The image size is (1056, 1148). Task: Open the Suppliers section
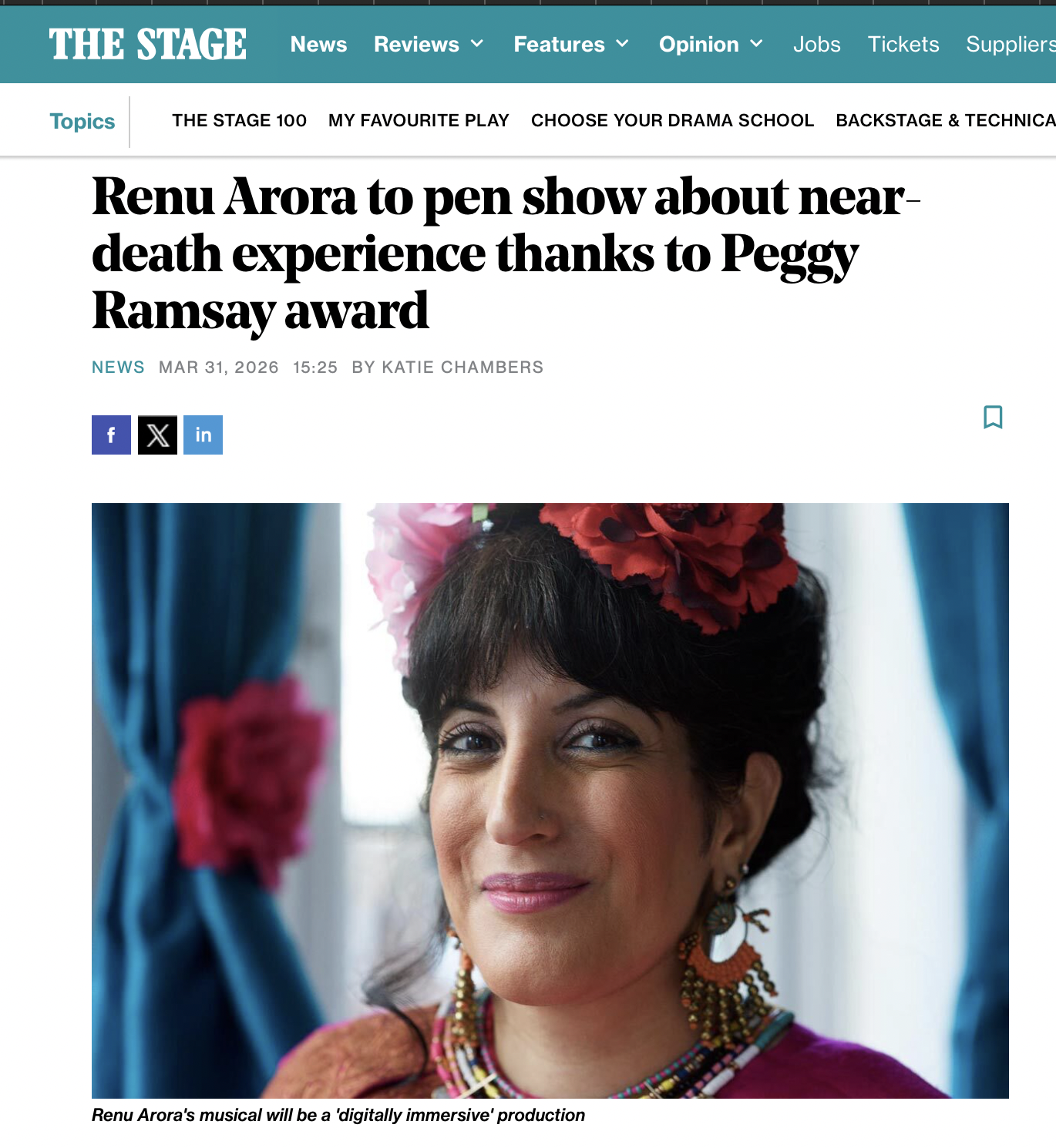coord(1011,44)
